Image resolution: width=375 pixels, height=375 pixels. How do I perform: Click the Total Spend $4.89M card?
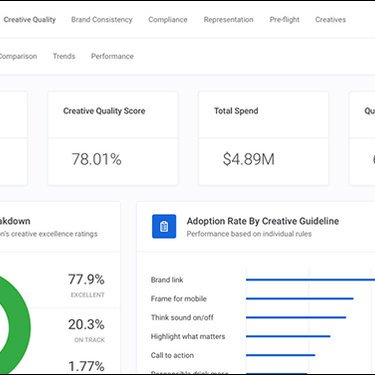point(264,138)
